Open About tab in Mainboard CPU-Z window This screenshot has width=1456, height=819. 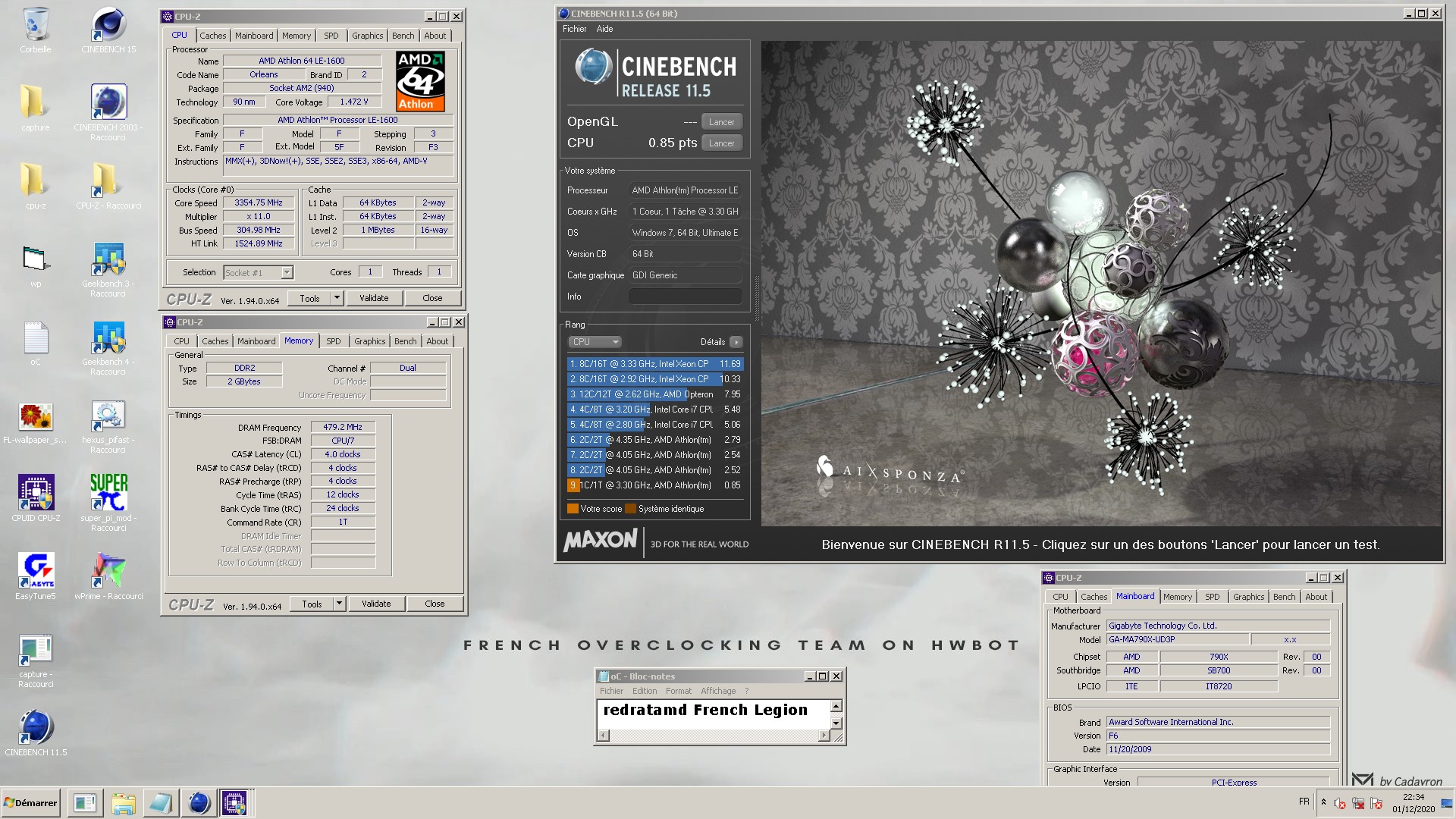pyautogui.click(x=1316, y=597)
